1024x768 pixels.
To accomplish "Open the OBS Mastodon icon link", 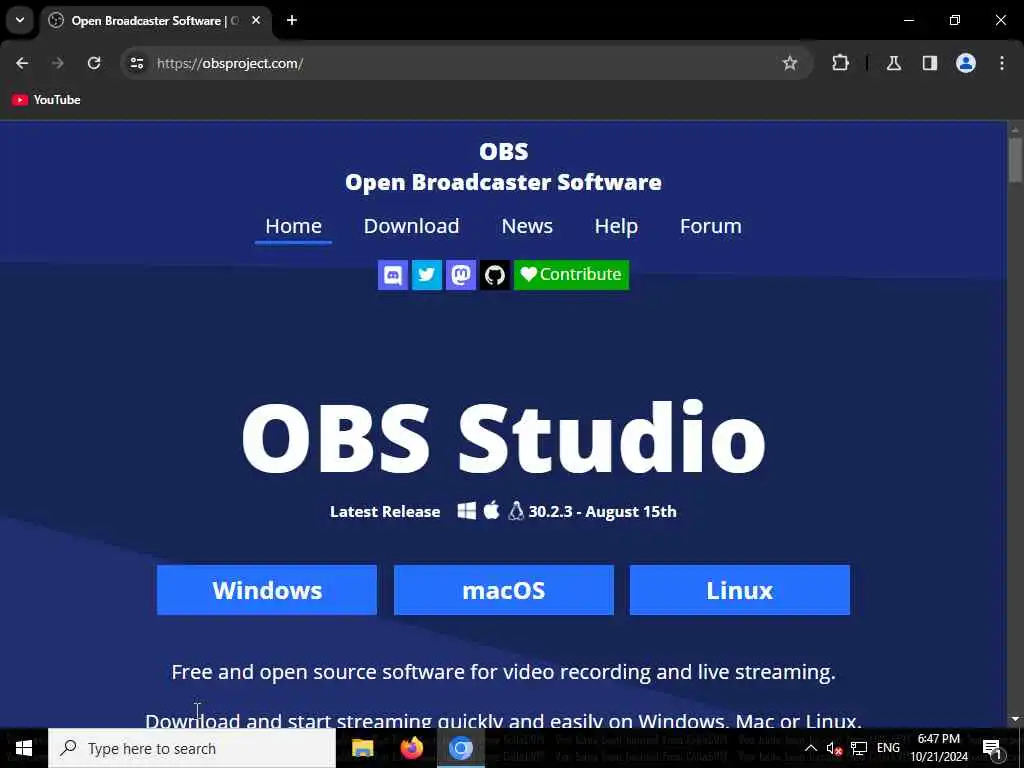I will point(460,275).
